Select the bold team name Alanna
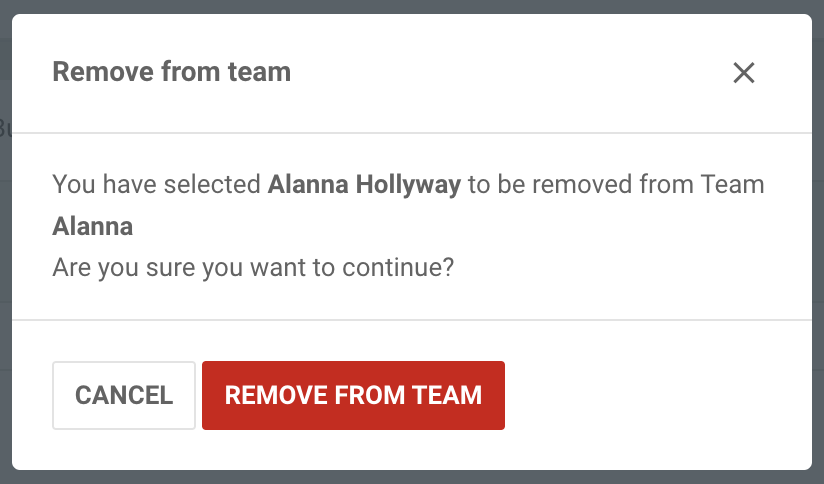This screenshot has width=824, height=484. coord(92,226)
